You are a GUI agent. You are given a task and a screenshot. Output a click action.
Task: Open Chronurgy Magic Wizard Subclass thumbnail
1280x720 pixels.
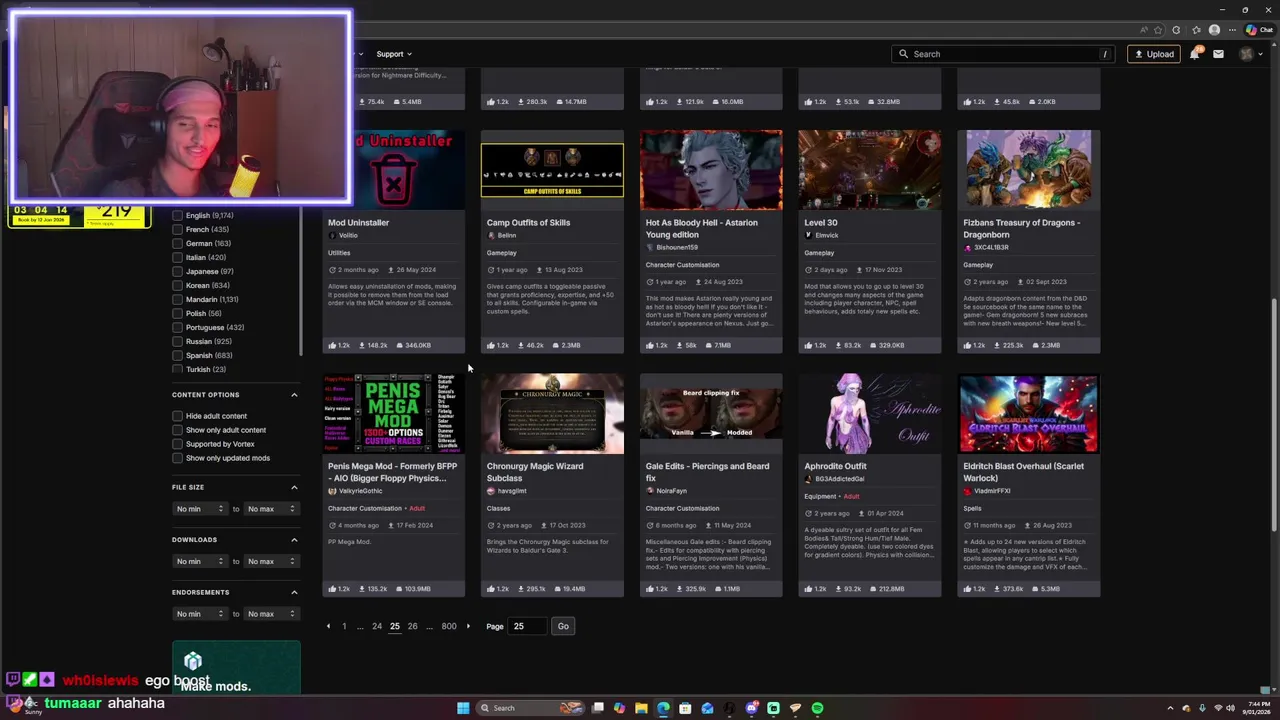552,414
